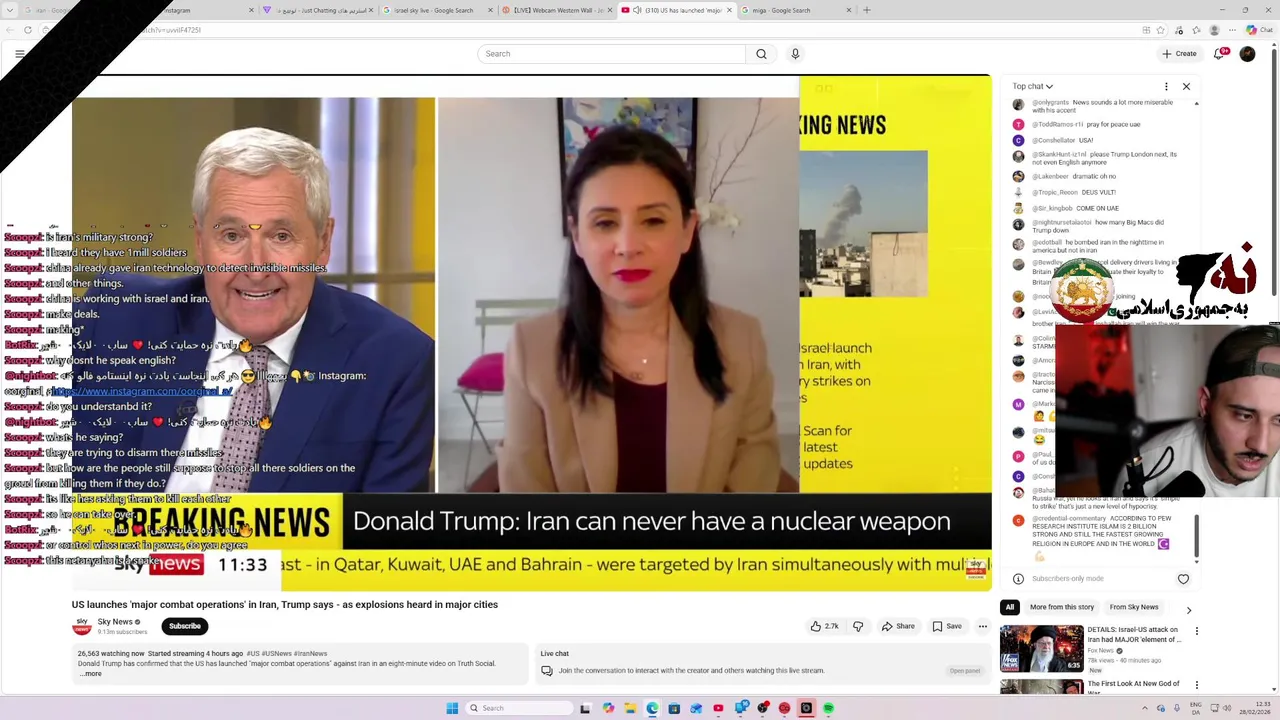The height and width of the screenshot is (720, 1280).
Task: Start voice search with the microphone
Action: (795, 54)
